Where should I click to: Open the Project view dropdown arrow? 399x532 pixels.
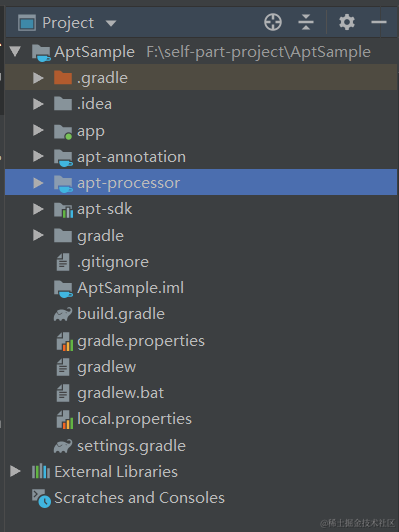point(111,23)
